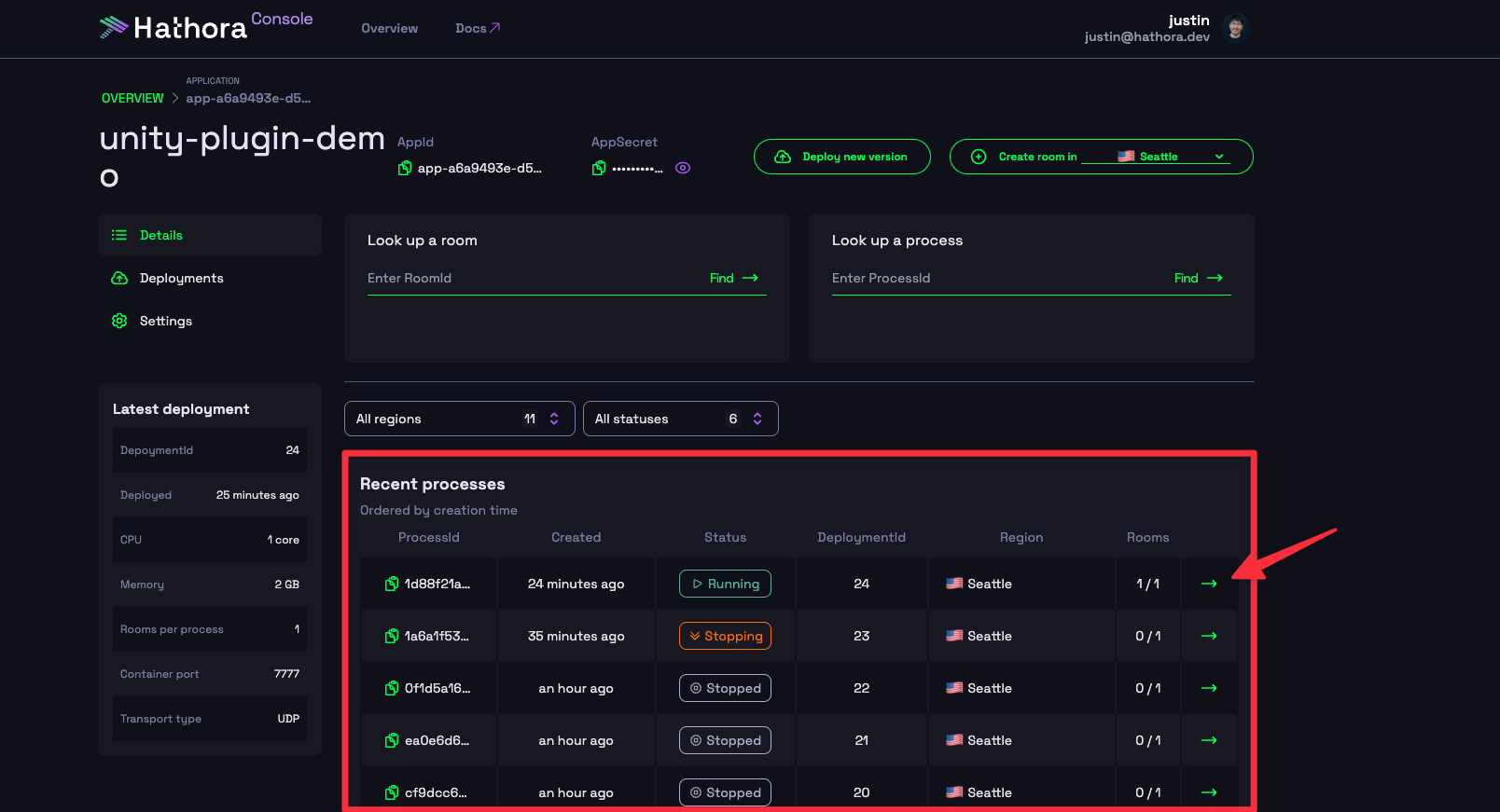The image size is (1500, 812).
Task: Click Find for process lookup
Action: (x=1199, y=278)
